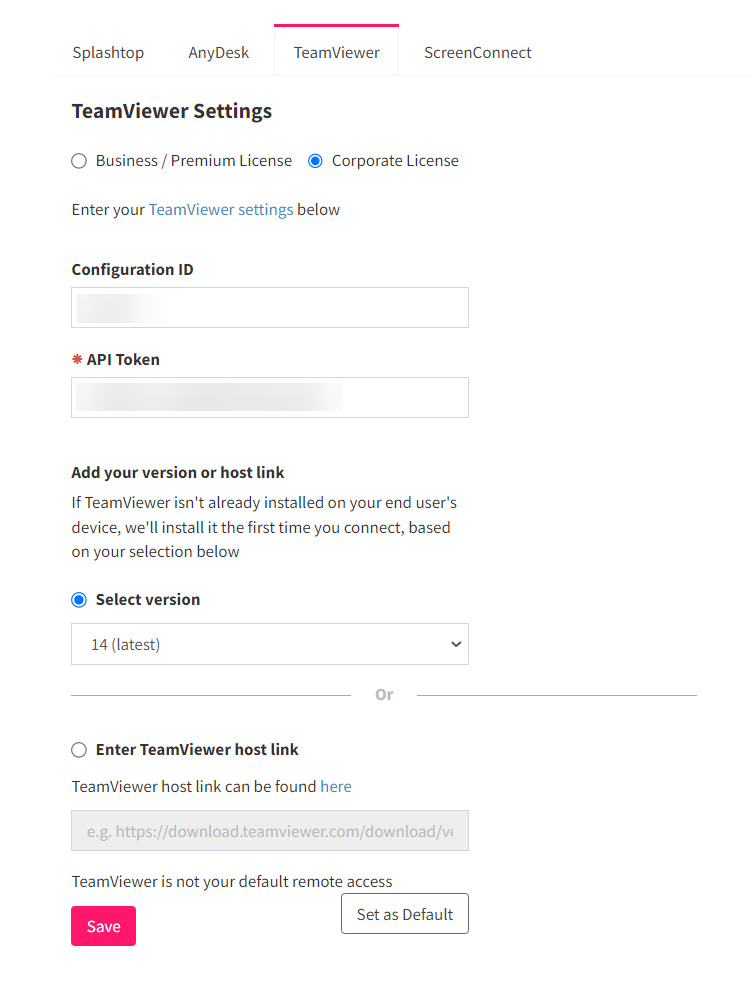Set TeamViewer as default remote access
The width and height of the screenshot is (750, 1005).
[x=404, y=913]
